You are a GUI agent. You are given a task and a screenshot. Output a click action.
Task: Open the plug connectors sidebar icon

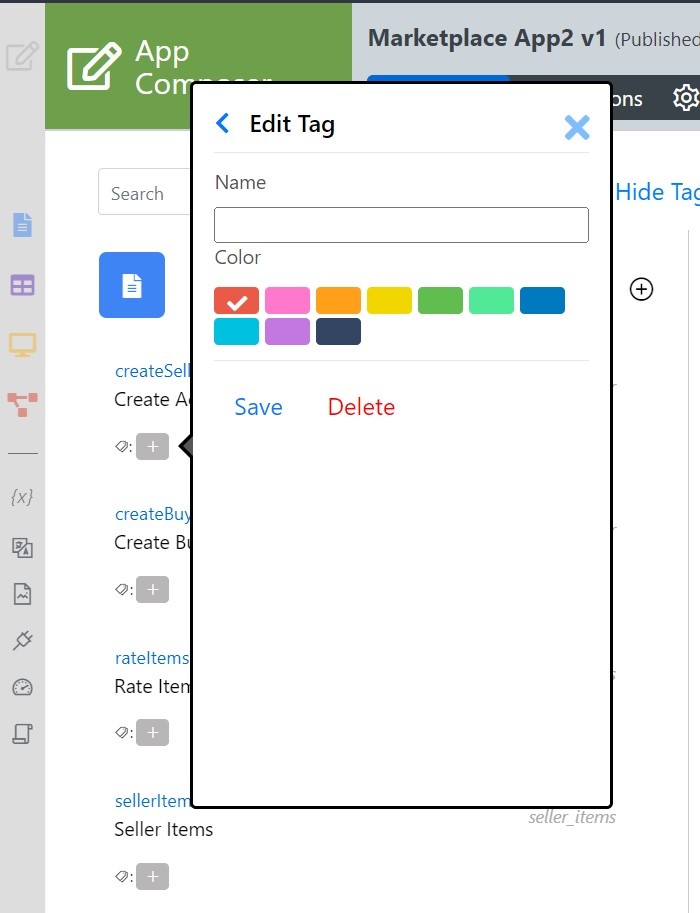click(x=22, y=640)
